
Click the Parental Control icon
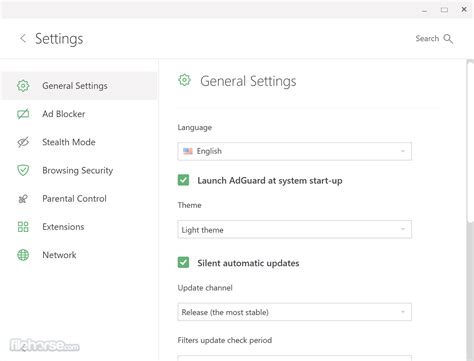click(x=23, y=199)
